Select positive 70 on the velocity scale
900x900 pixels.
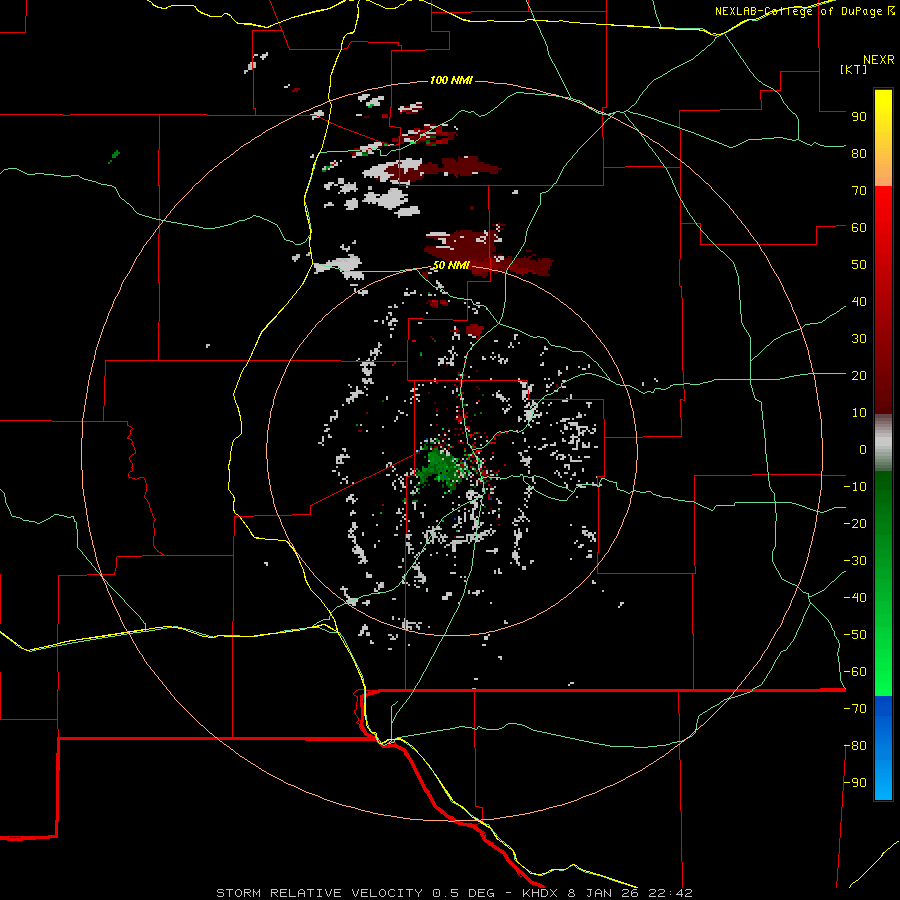[859, 191]
